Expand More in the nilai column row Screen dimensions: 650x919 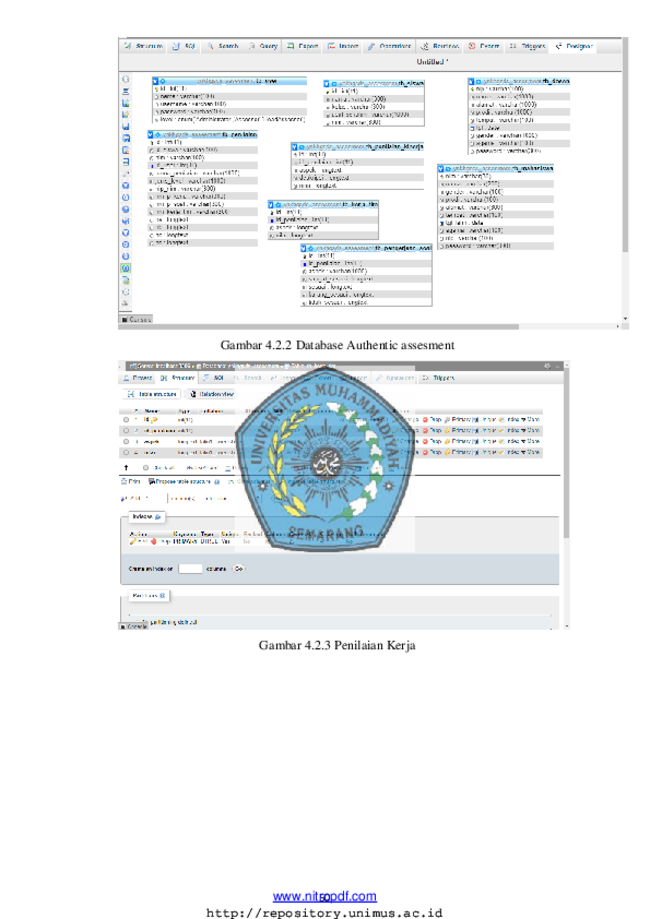pyautogui.click(x=531, y=452)
